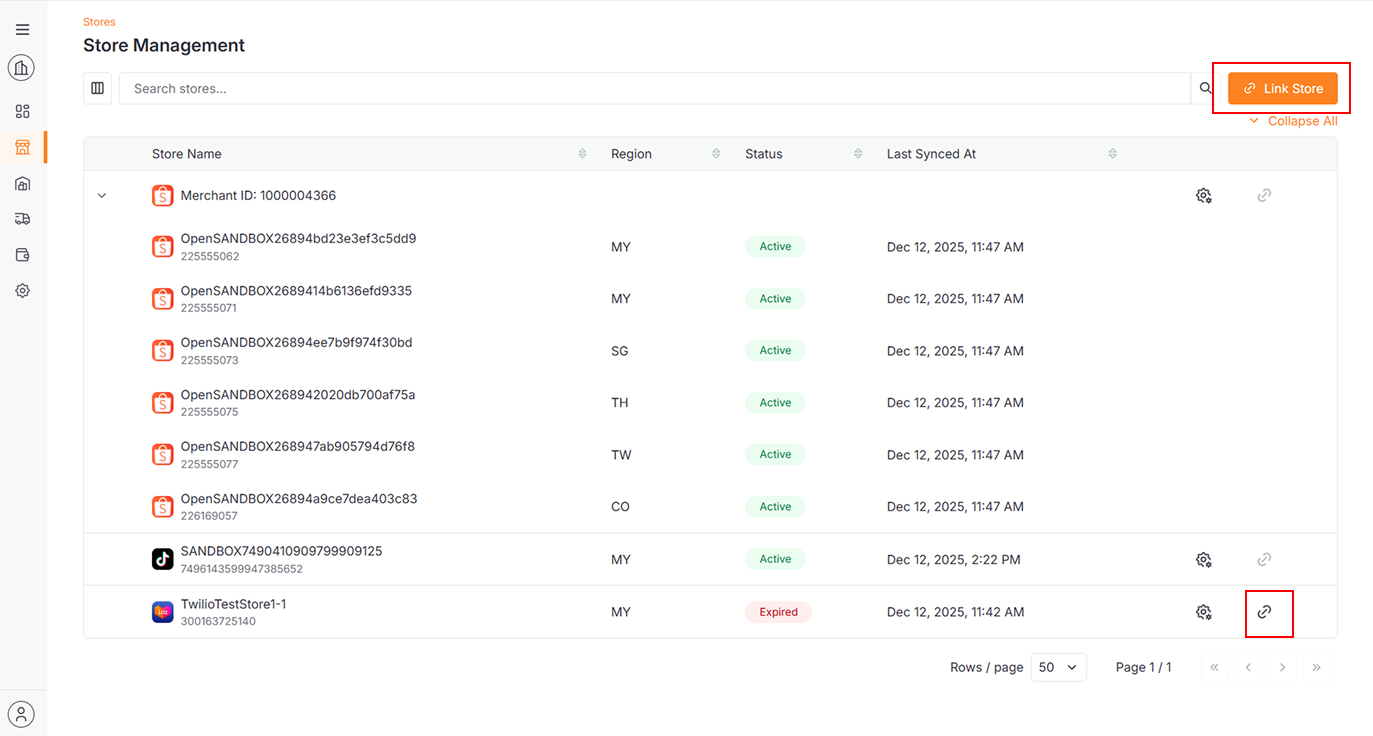The height and width of the screenshot is (736, 1373).
Task: Click the Search stores input field
Action: point(654,88)
